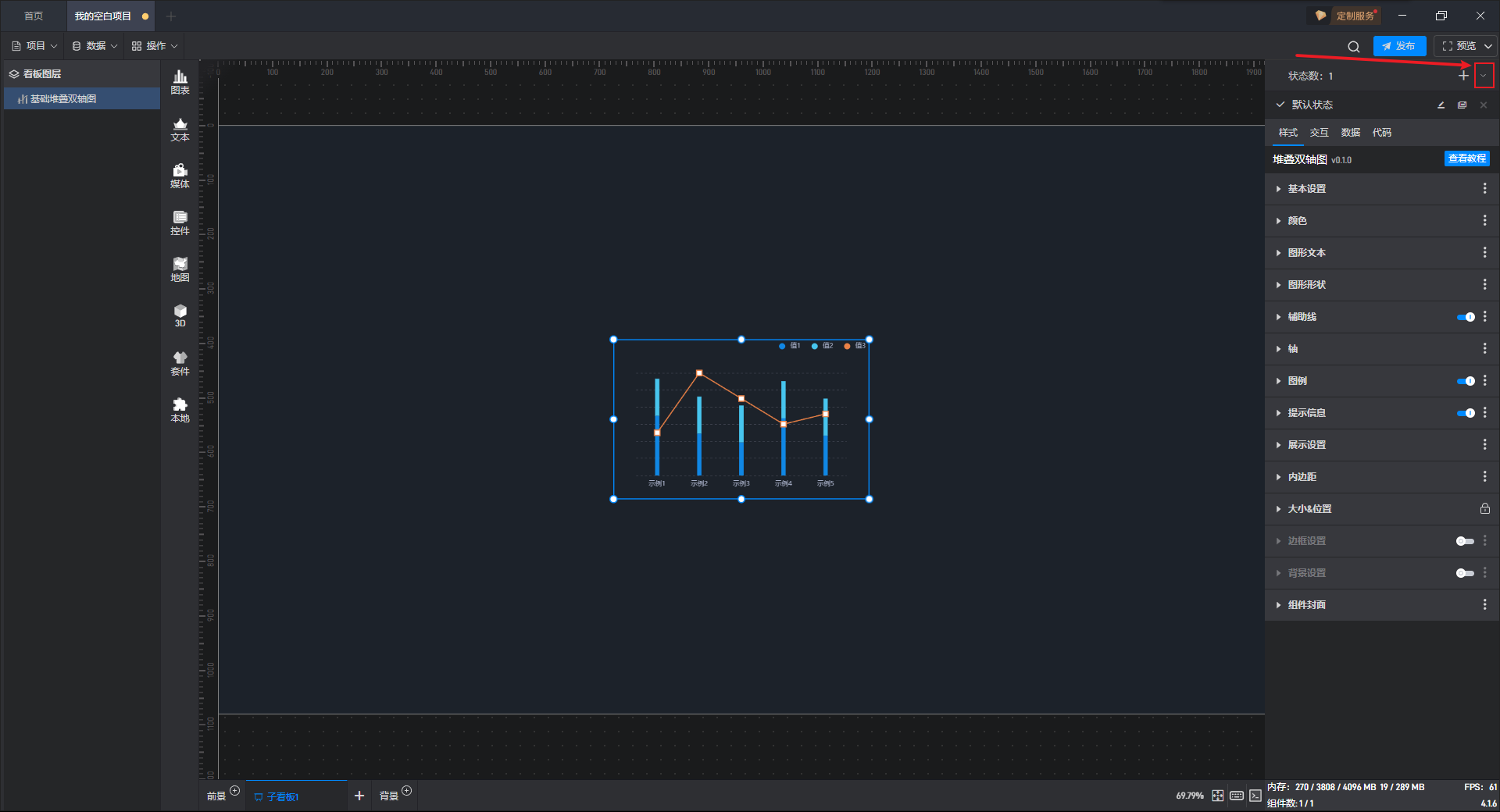
Task: Switch to the 交互 interaction tab
Action: tap(1319, 133)
